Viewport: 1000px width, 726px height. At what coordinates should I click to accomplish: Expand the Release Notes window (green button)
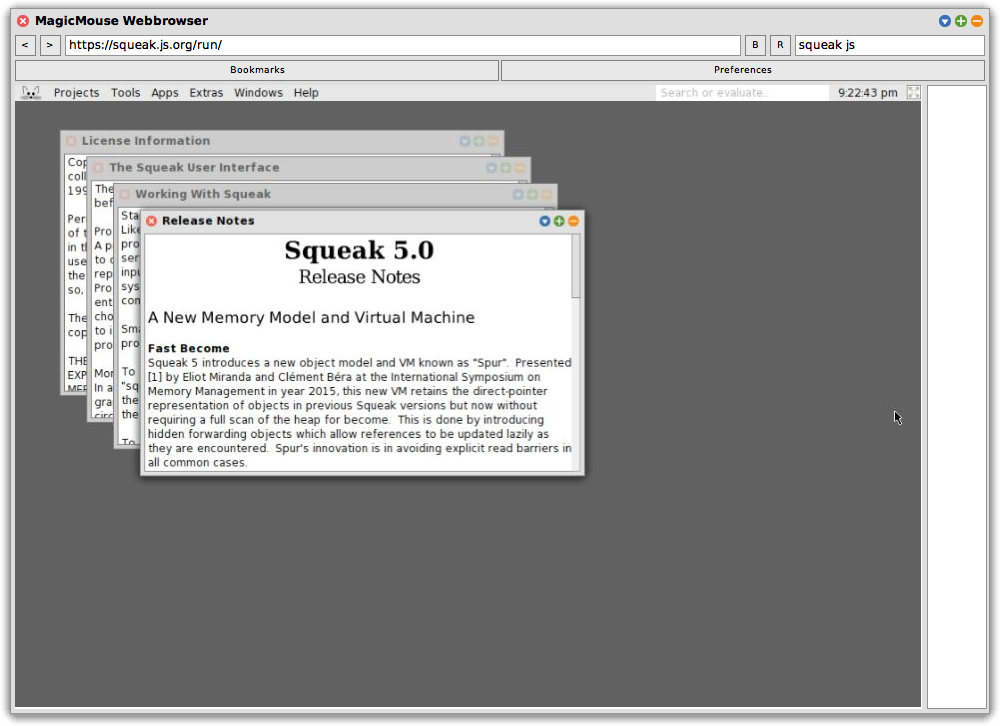point(559,221)
